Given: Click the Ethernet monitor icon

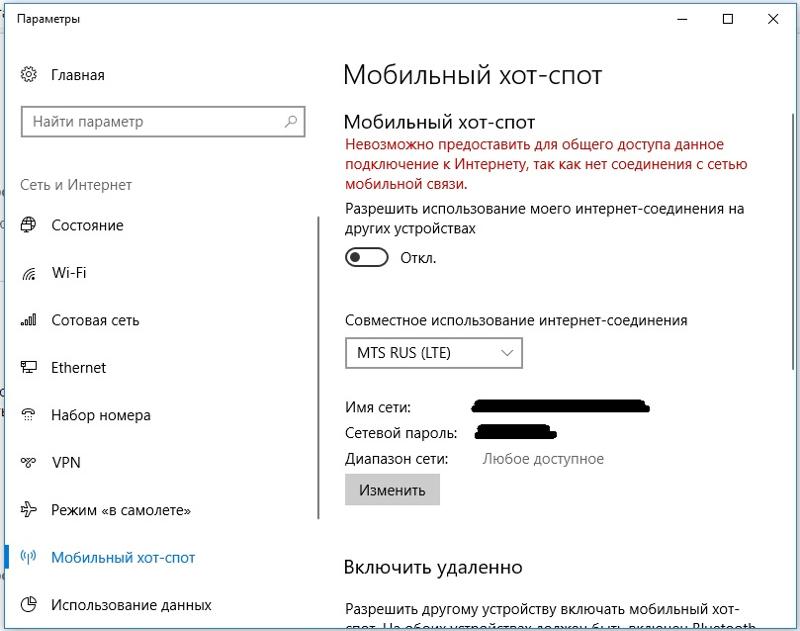Looking at the screenshot, I should [x=29, y=368].
